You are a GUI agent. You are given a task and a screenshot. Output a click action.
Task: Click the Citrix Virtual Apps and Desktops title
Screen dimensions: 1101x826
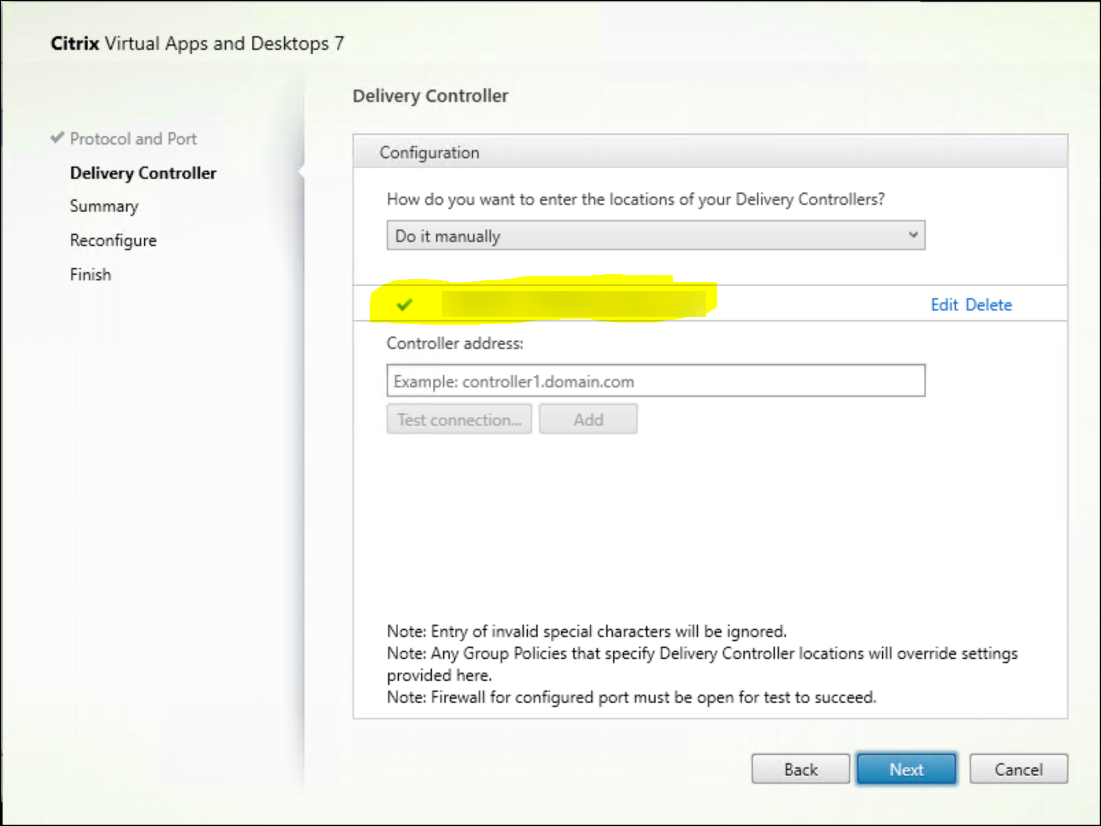[x=198, y=44]
